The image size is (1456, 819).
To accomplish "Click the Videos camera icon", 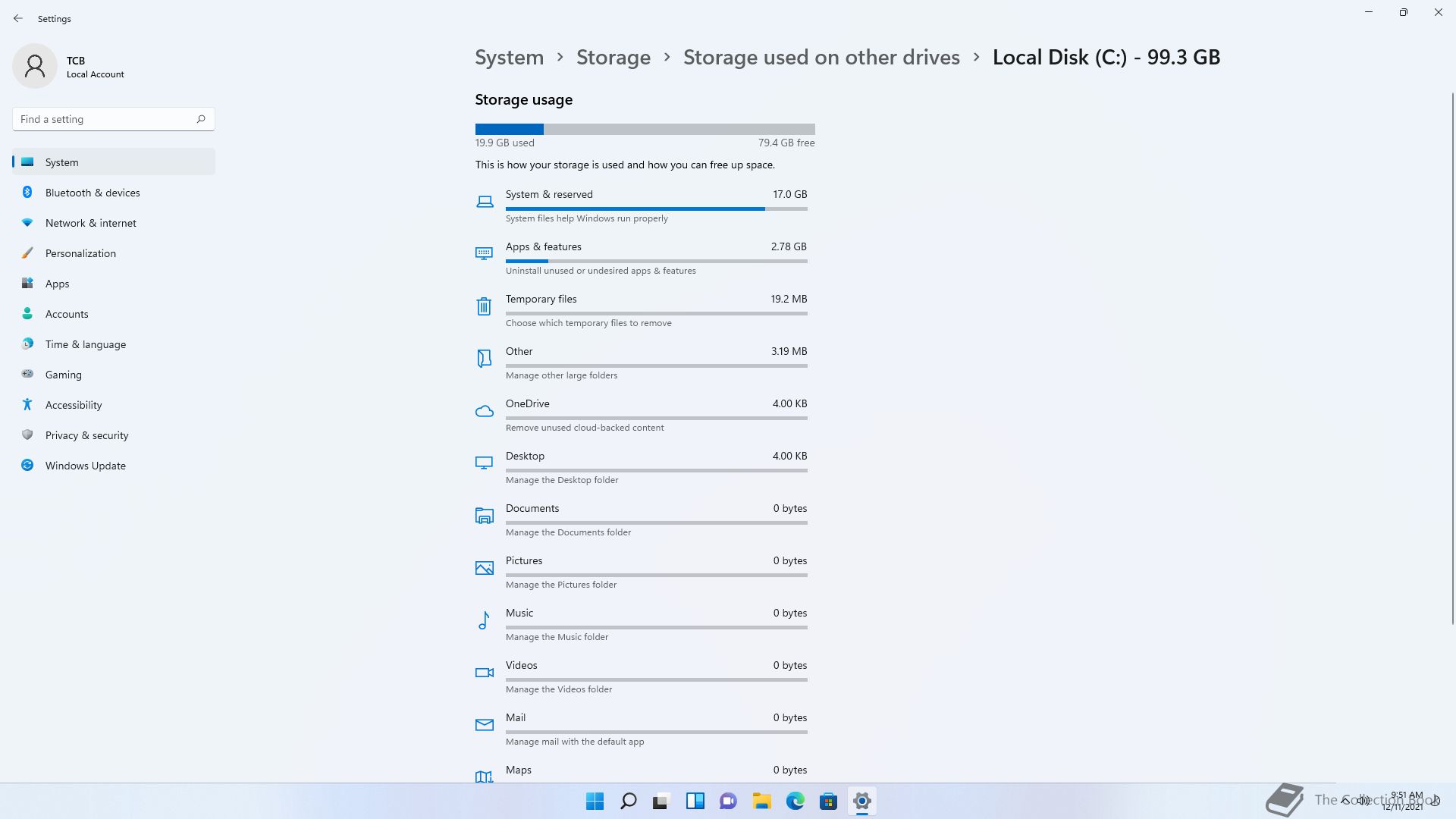I will tap(484, 673).
